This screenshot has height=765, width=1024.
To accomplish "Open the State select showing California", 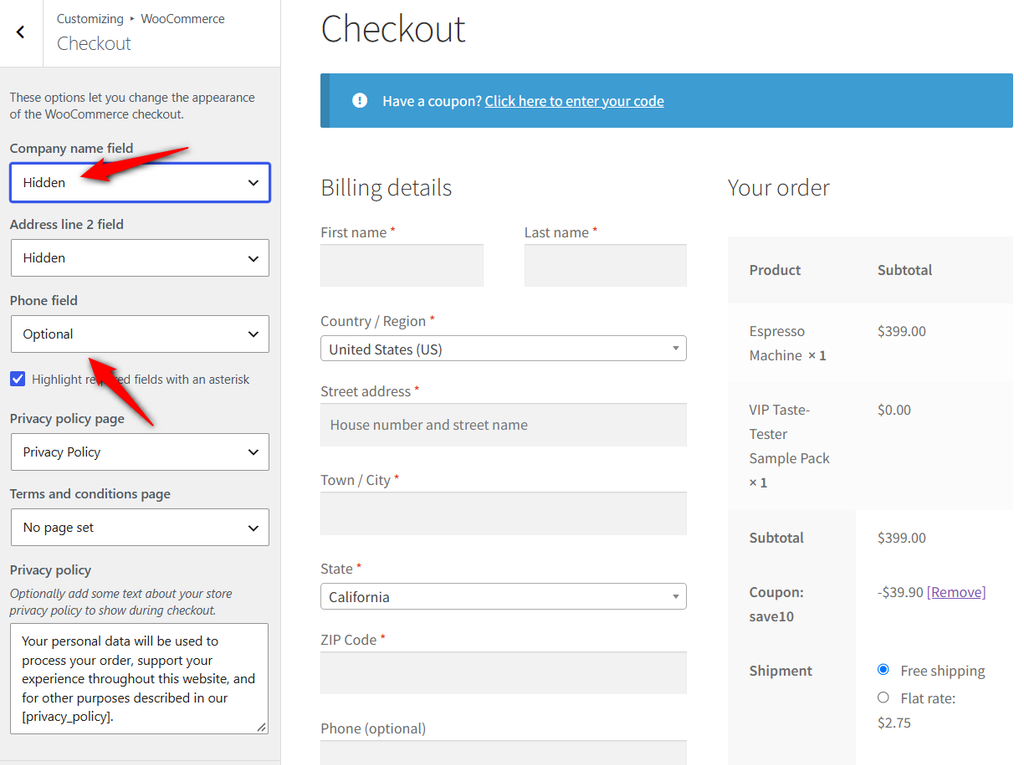I will pos(503,596).
